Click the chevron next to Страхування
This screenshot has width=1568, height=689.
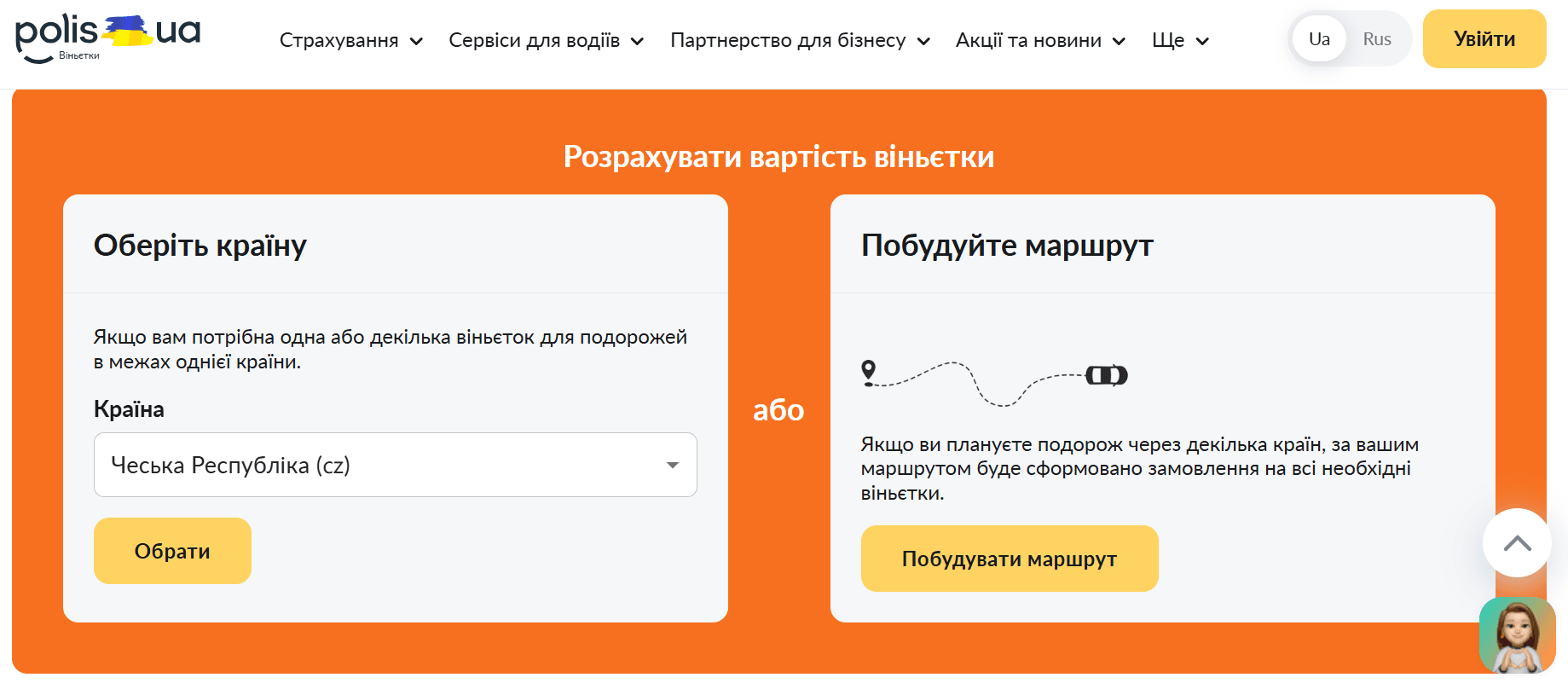coord(416,41)
